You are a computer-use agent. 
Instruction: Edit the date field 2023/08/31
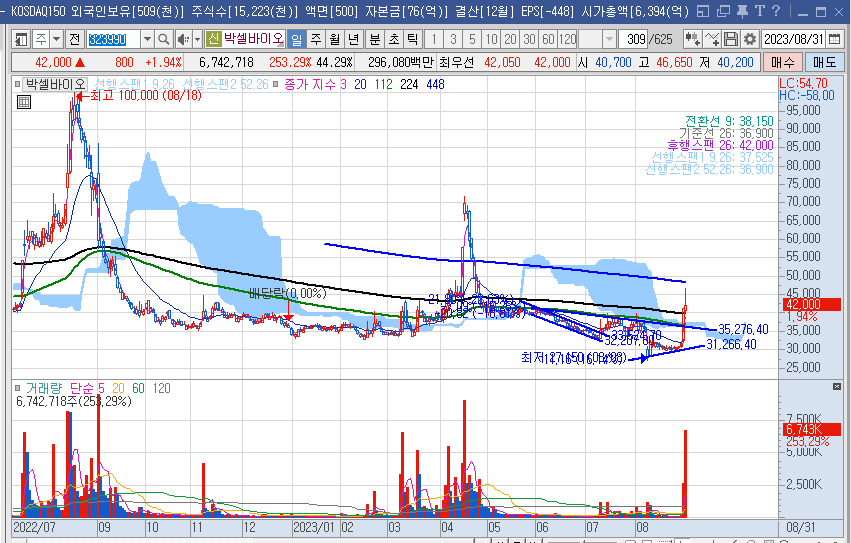(x=793, y=39)
